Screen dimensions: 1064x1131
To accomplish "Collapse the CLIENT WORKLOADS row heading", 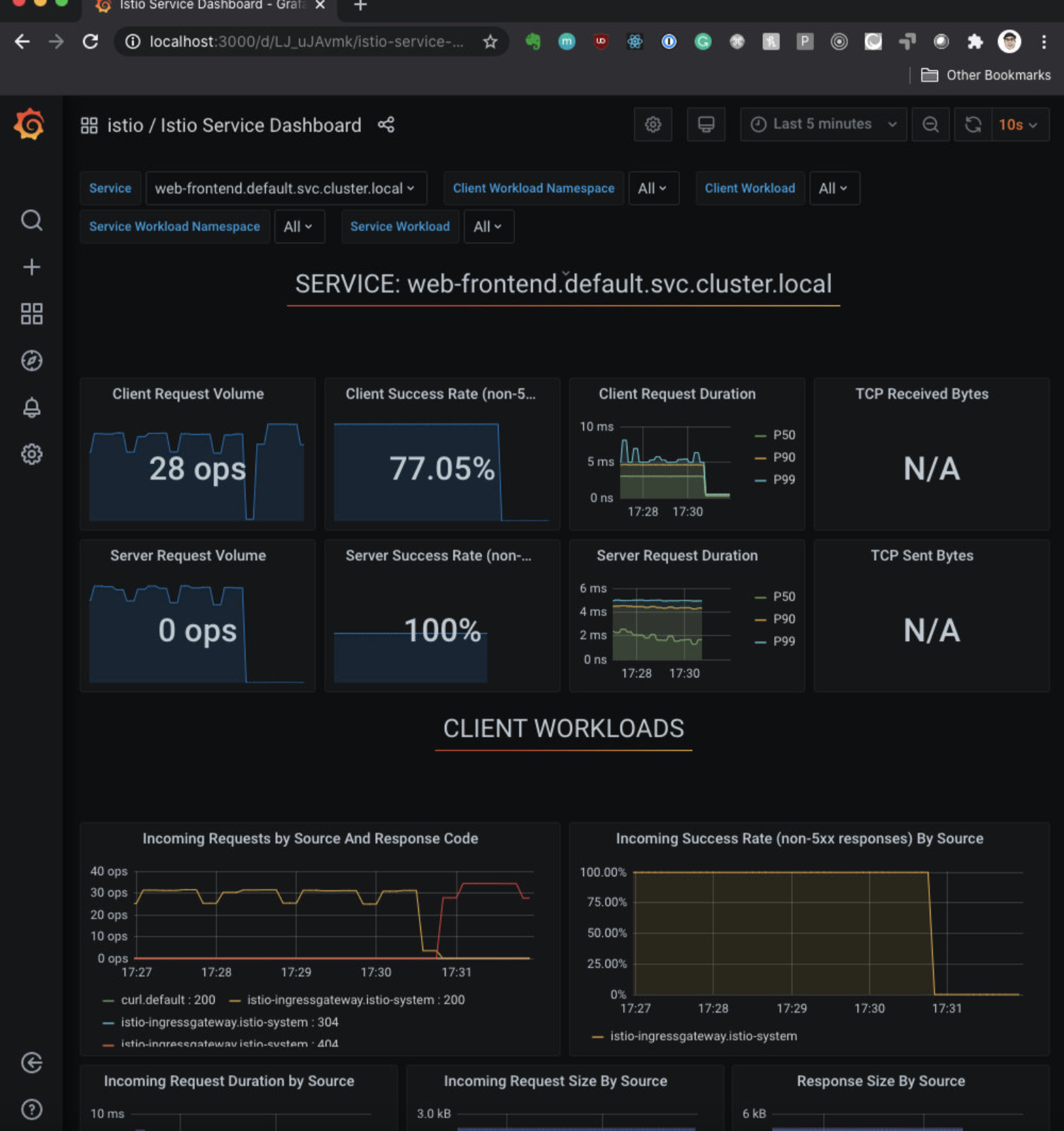I will click(563, 729).
